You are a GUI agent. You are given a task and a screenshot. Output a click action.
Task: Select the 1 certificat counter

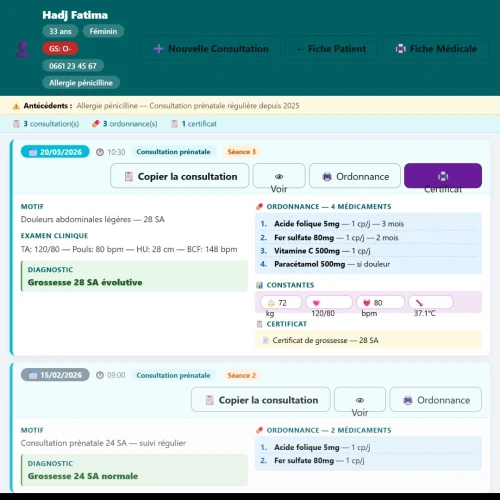[194, 124]
